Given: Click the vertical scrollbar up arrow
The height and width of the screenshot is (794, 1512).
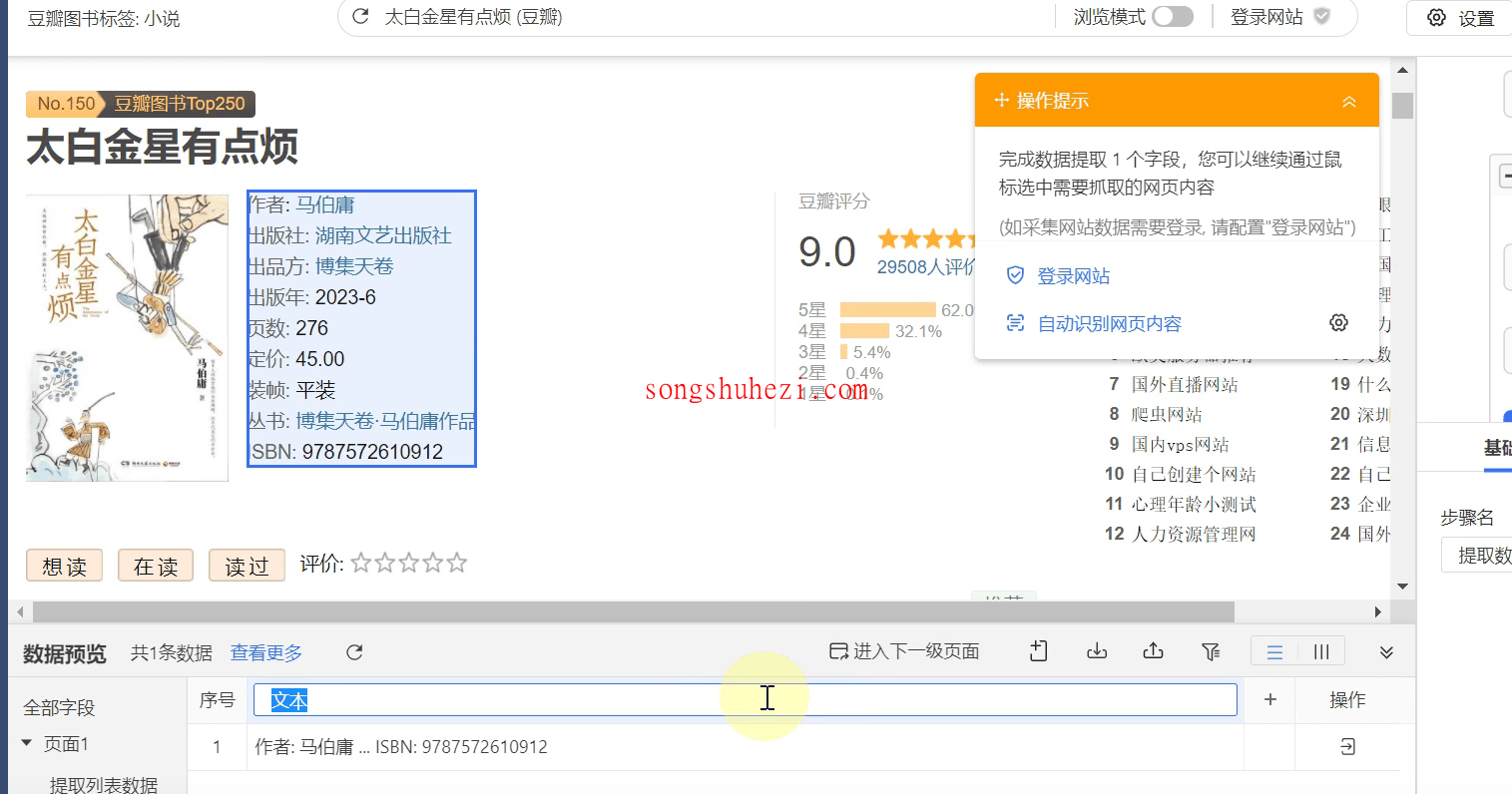Looking at the screenshot, I should [1402, 70].
